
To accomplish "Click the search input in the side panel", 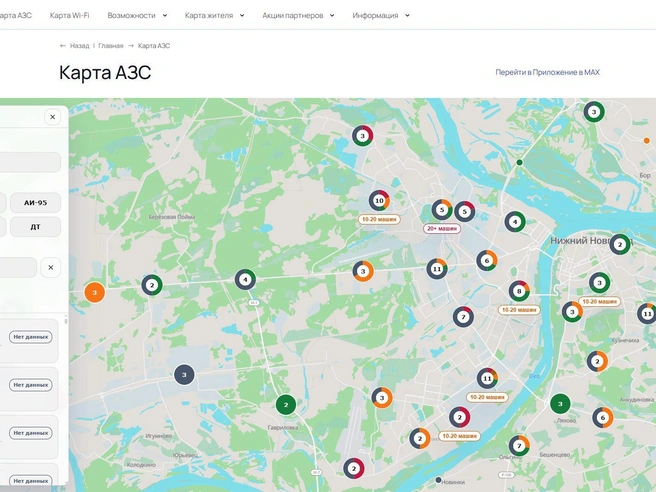I will coord(31,162).
